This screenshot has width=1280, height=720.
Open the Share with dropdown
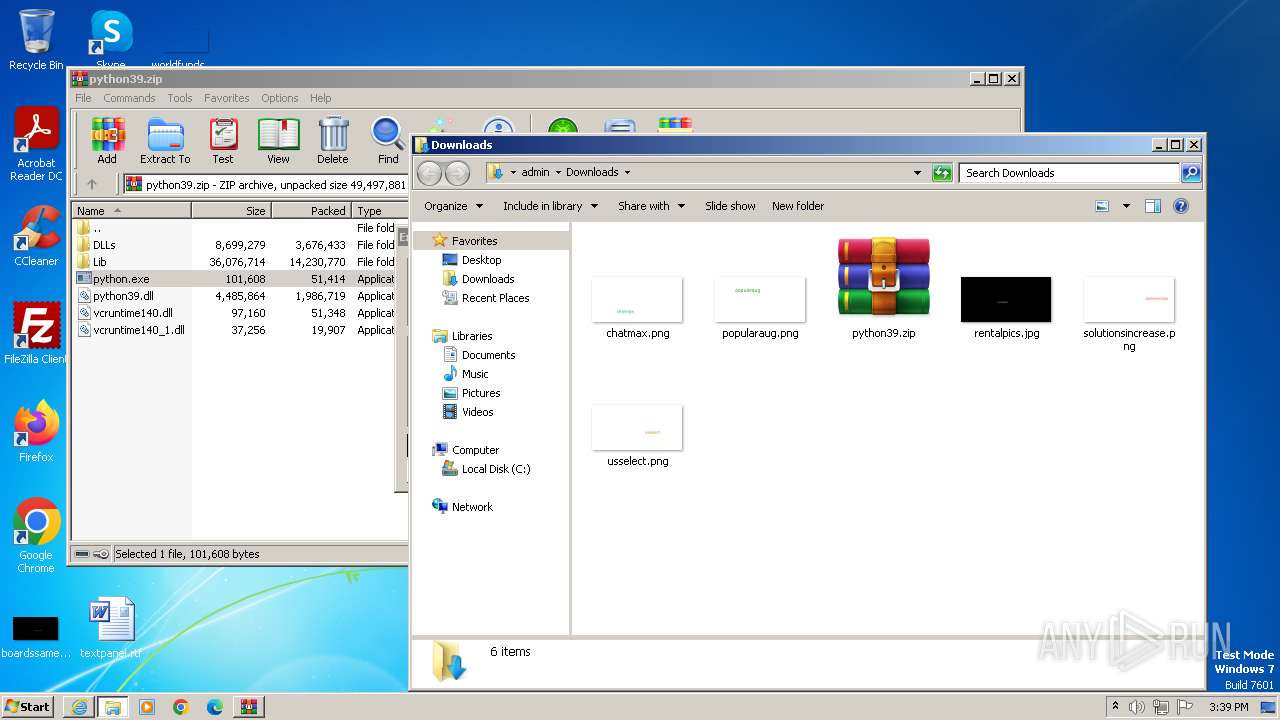click(x=651, y=206)
